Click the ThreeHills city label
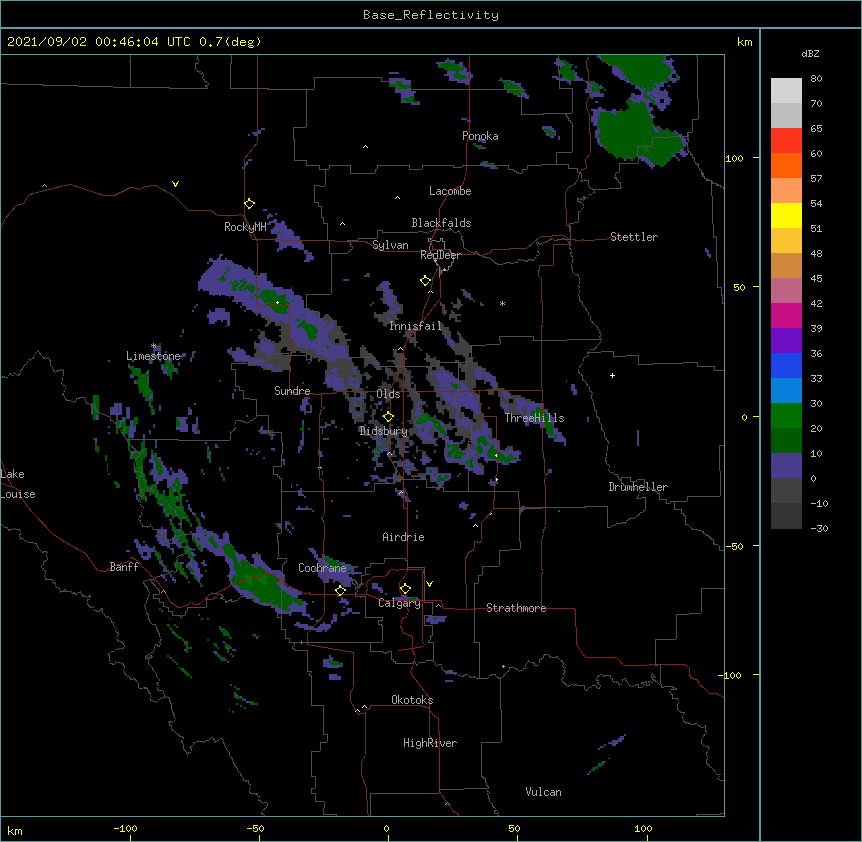862x842 pixels. (x=534, y=418)
